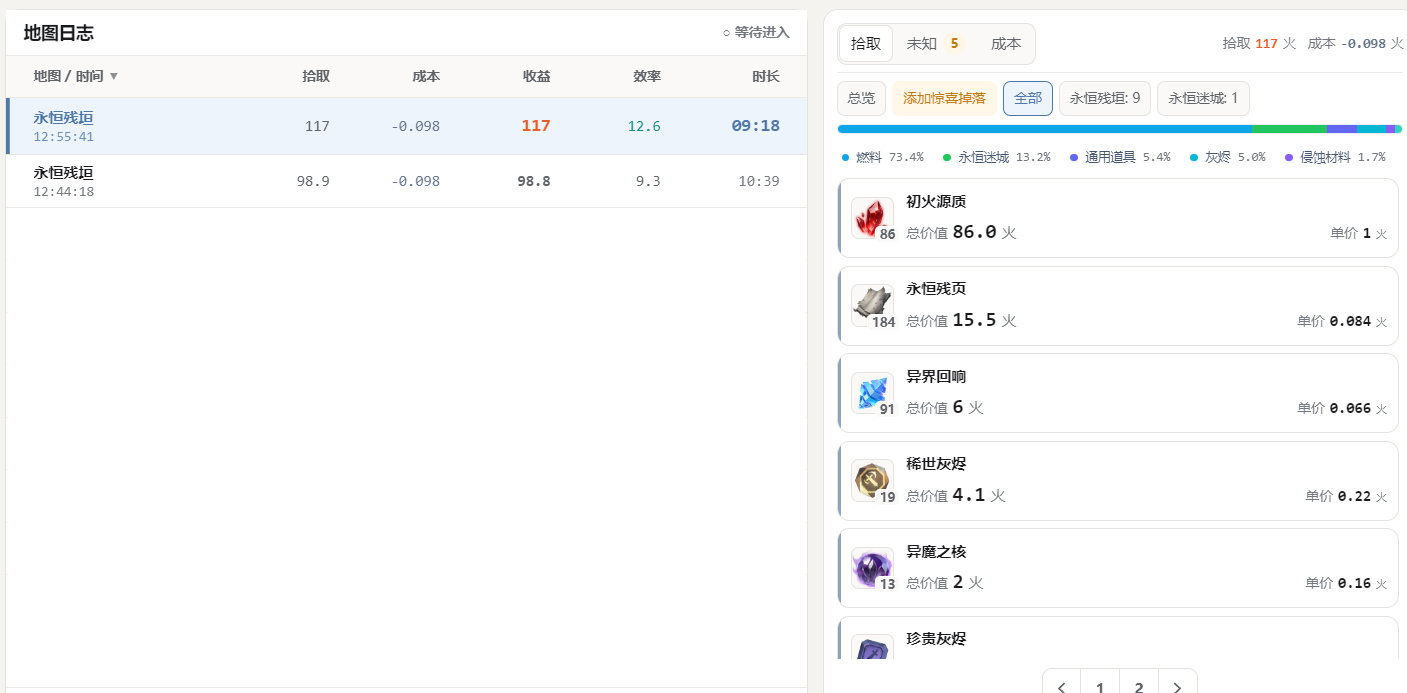Click the 珍贵灰烬 item icon

pyautogui.click(x=872, y=647)
